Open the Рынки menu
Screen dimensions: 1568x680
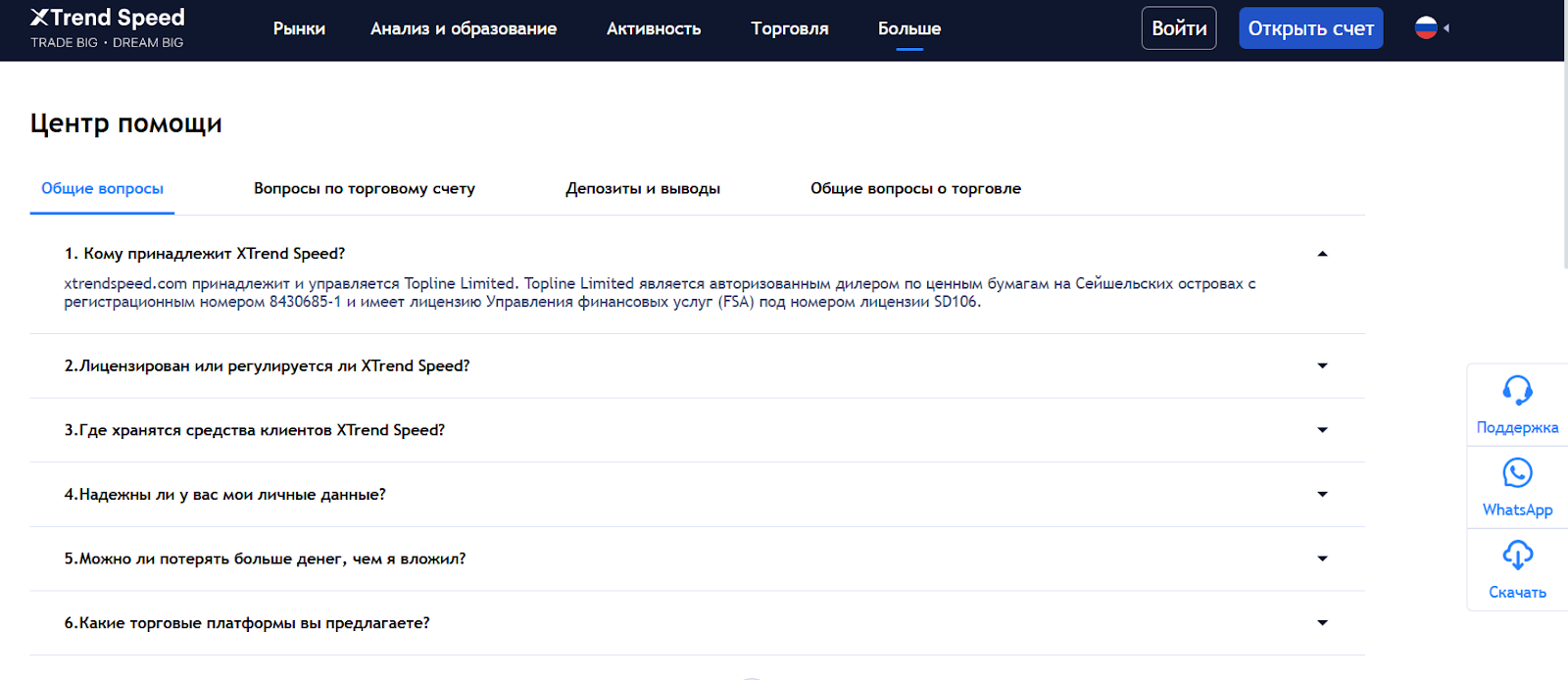(x=299, y=29)
